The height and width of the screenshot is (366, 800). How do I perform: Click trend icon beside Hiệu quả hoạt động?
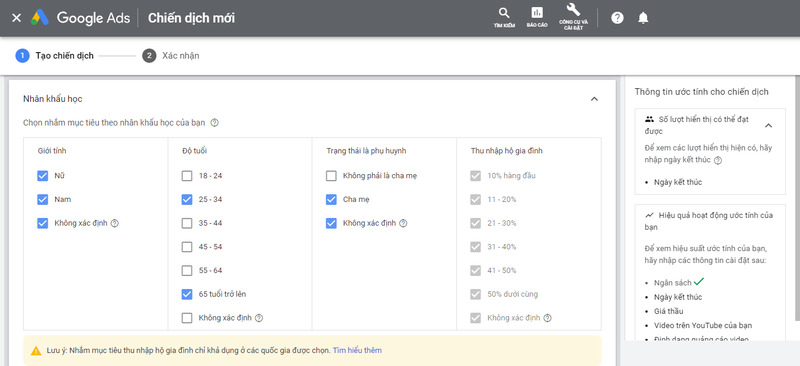649,215
